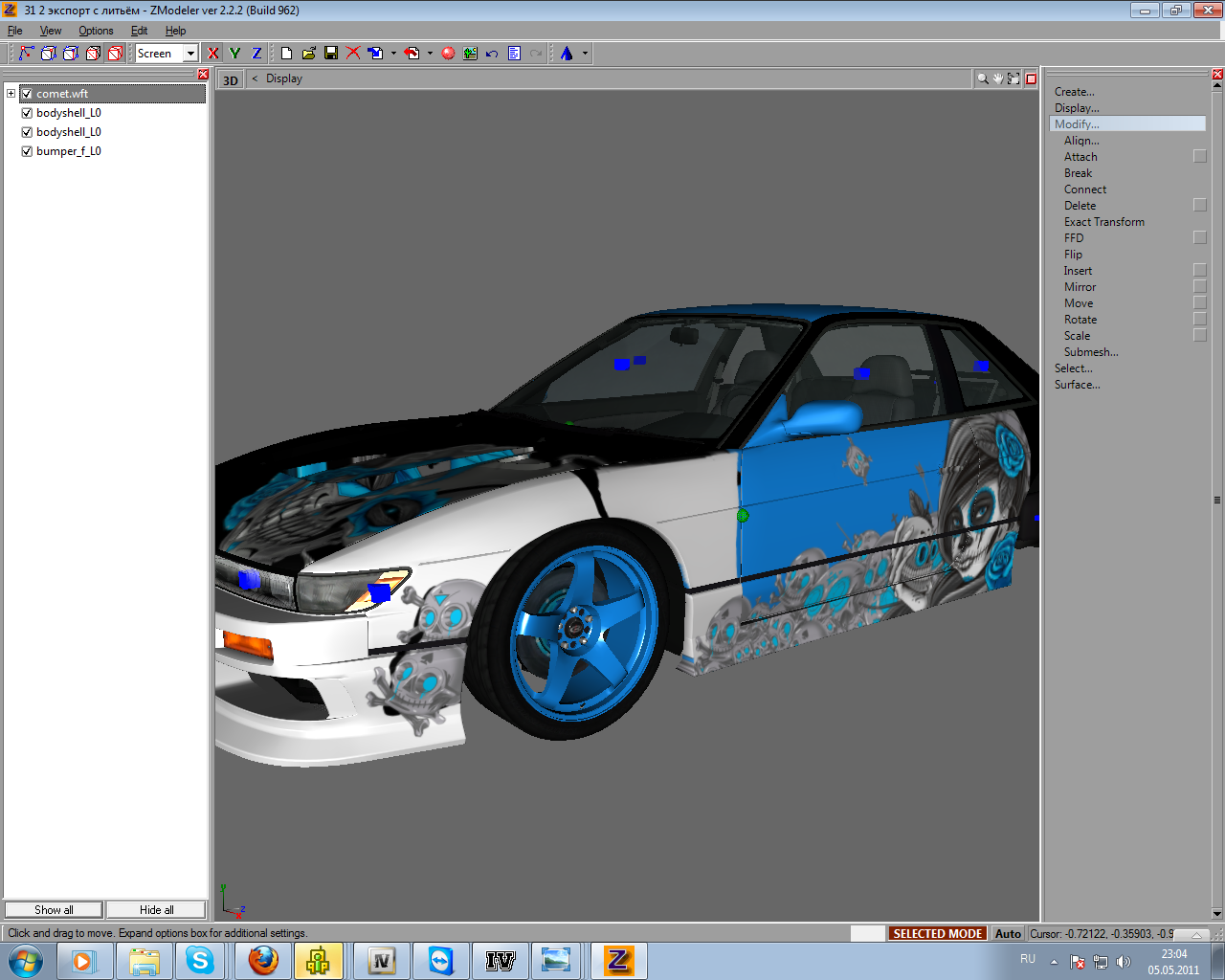Click the viewport pan hand icon
The height and width of the screenshot is (980, 1225).
997,79
